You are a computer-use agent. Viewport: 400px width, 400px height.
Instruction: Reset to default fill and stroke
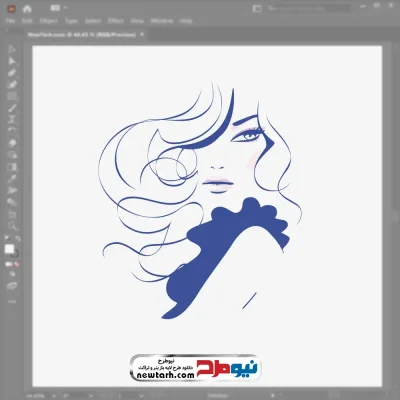click(x=7, y=239)
